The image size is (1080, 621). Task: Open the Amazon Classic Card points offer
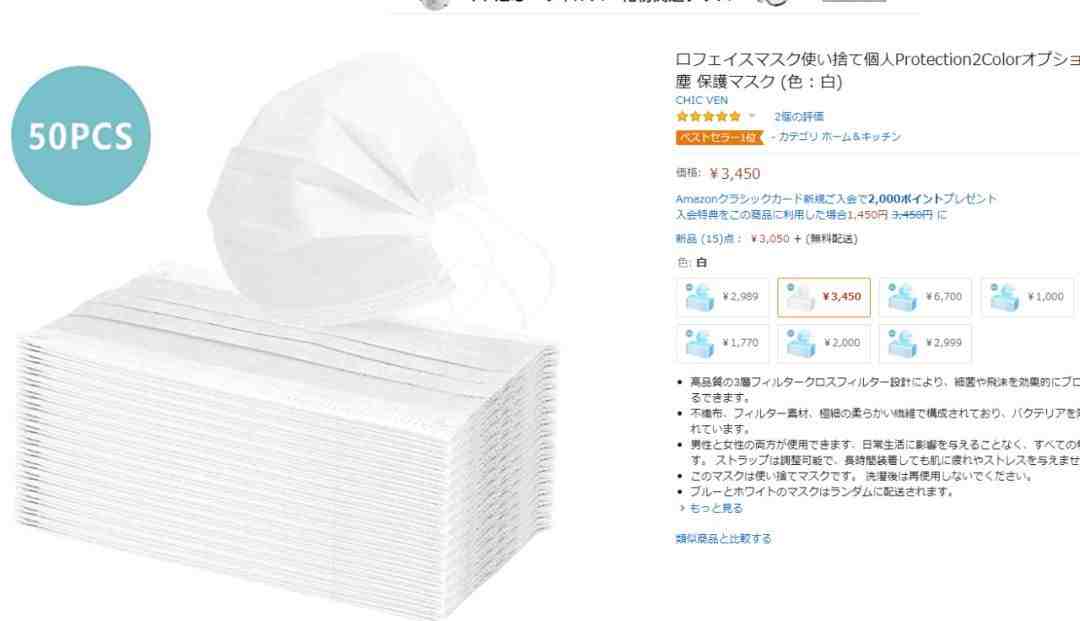(x=835, y=199)
